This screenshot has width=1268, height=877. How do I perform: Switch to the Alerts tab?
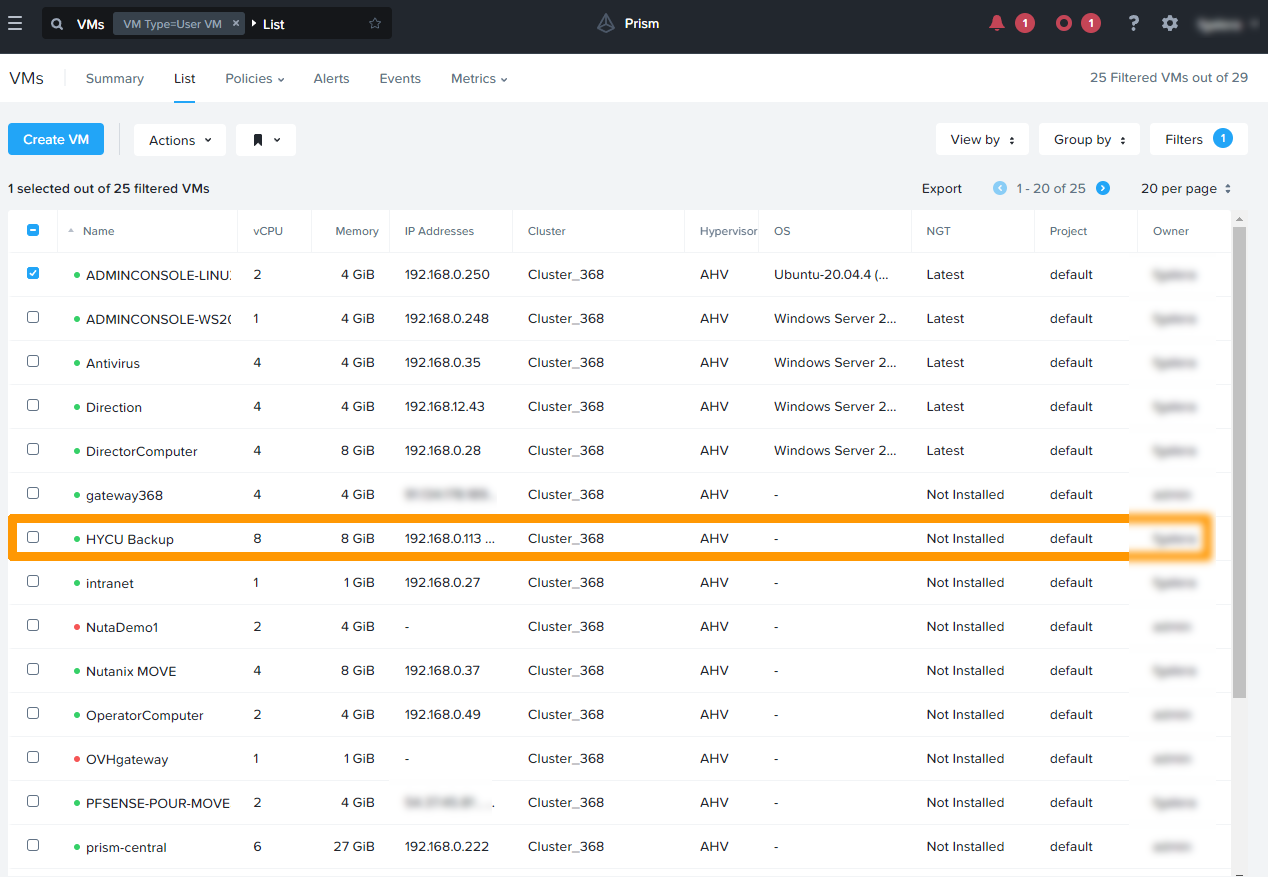coord(331,78)
